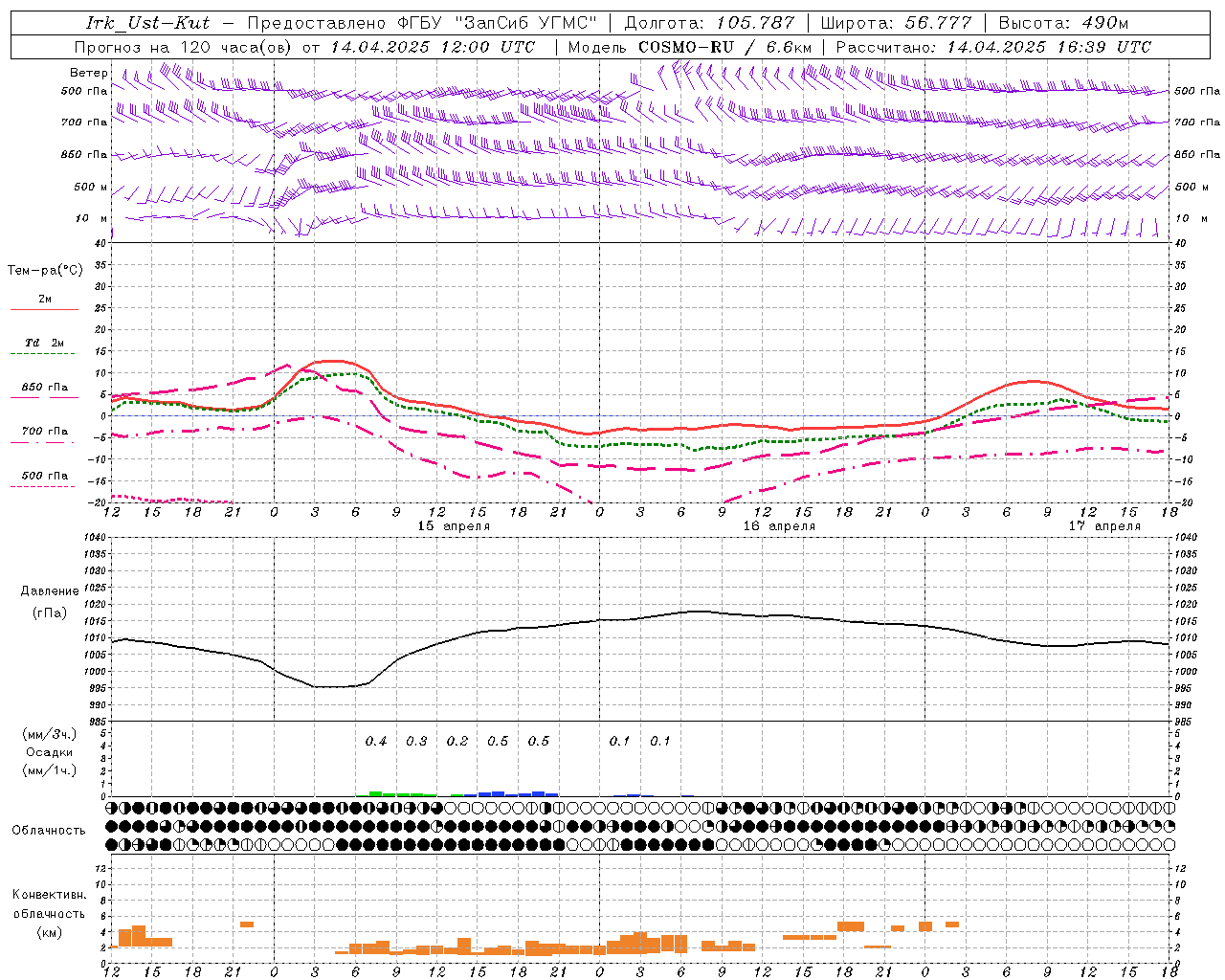Select the Давление pressure panel label
Image resolution: width=1225 pixels, height=980 pixels.
pyautogui.click(x=50, y=591)
